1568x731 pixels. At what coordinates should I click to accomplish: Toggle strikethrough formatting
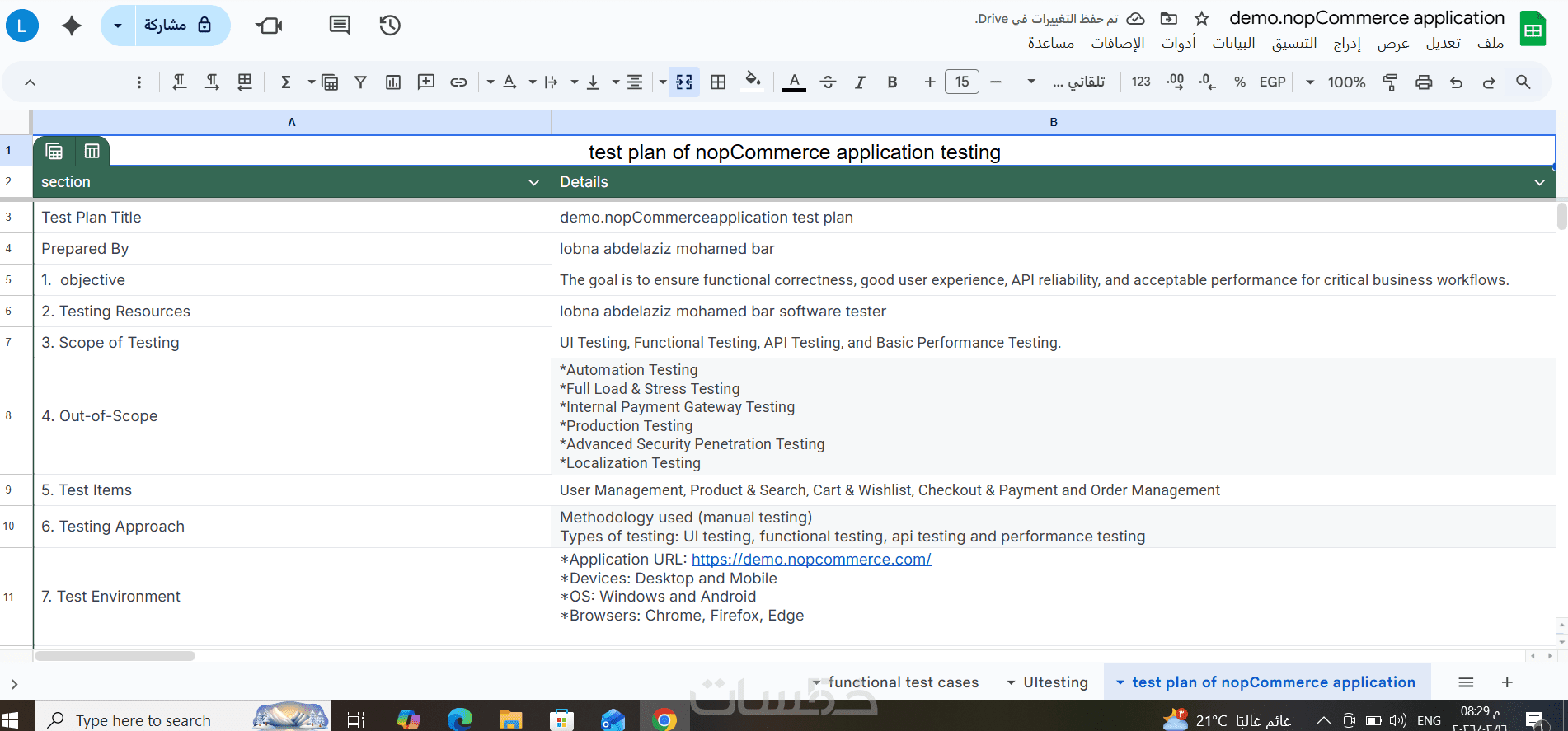point(829,82)
